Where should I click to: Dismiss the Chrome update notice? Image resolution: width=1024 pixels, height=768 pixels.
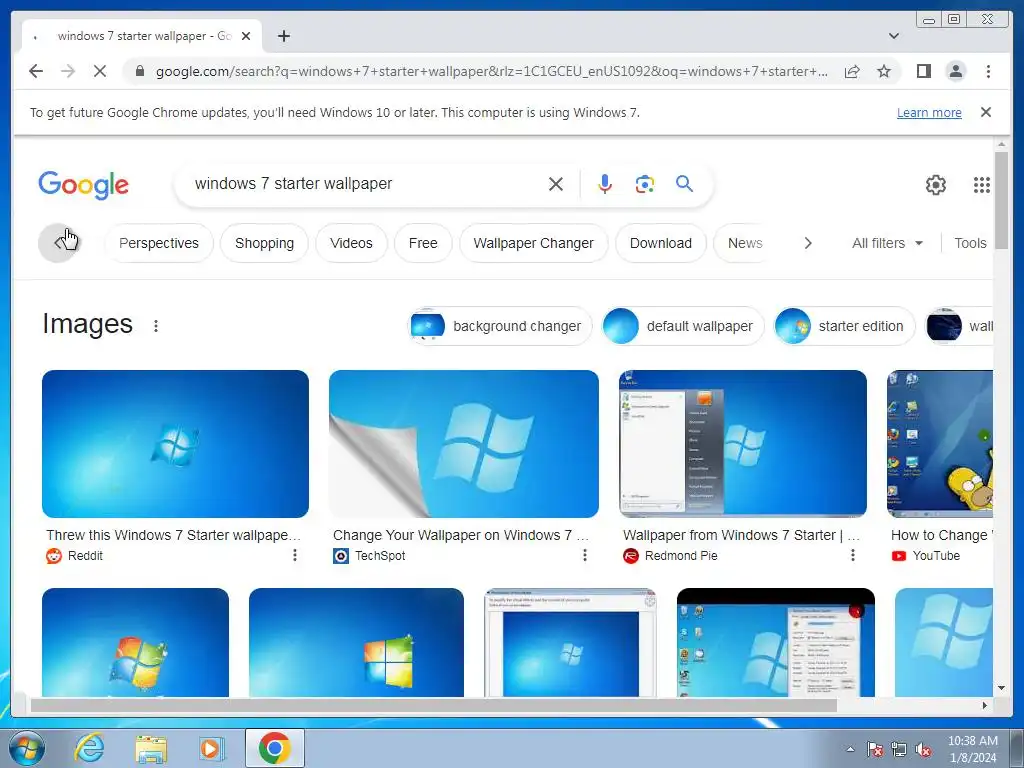pos(986,112)
